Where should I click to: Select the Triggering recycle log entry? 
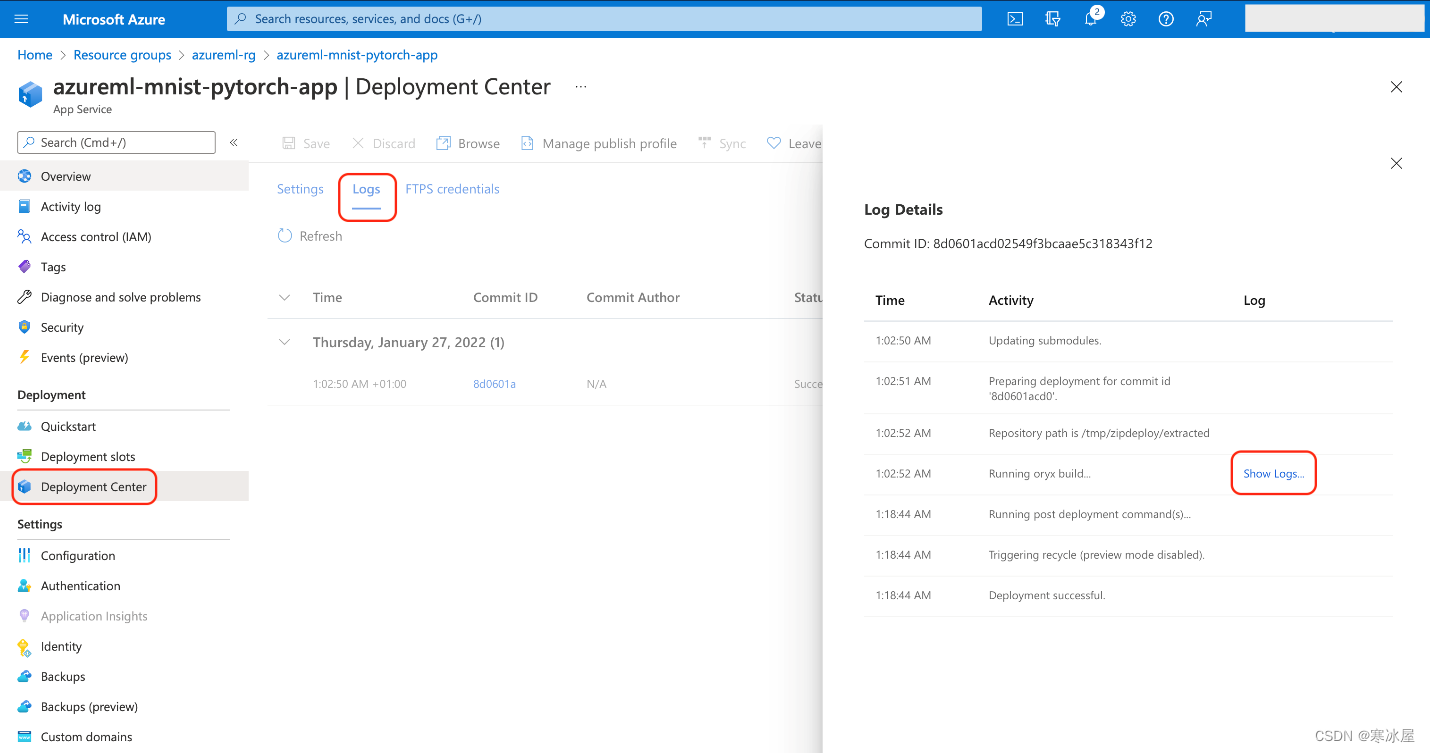point(1128,555)
